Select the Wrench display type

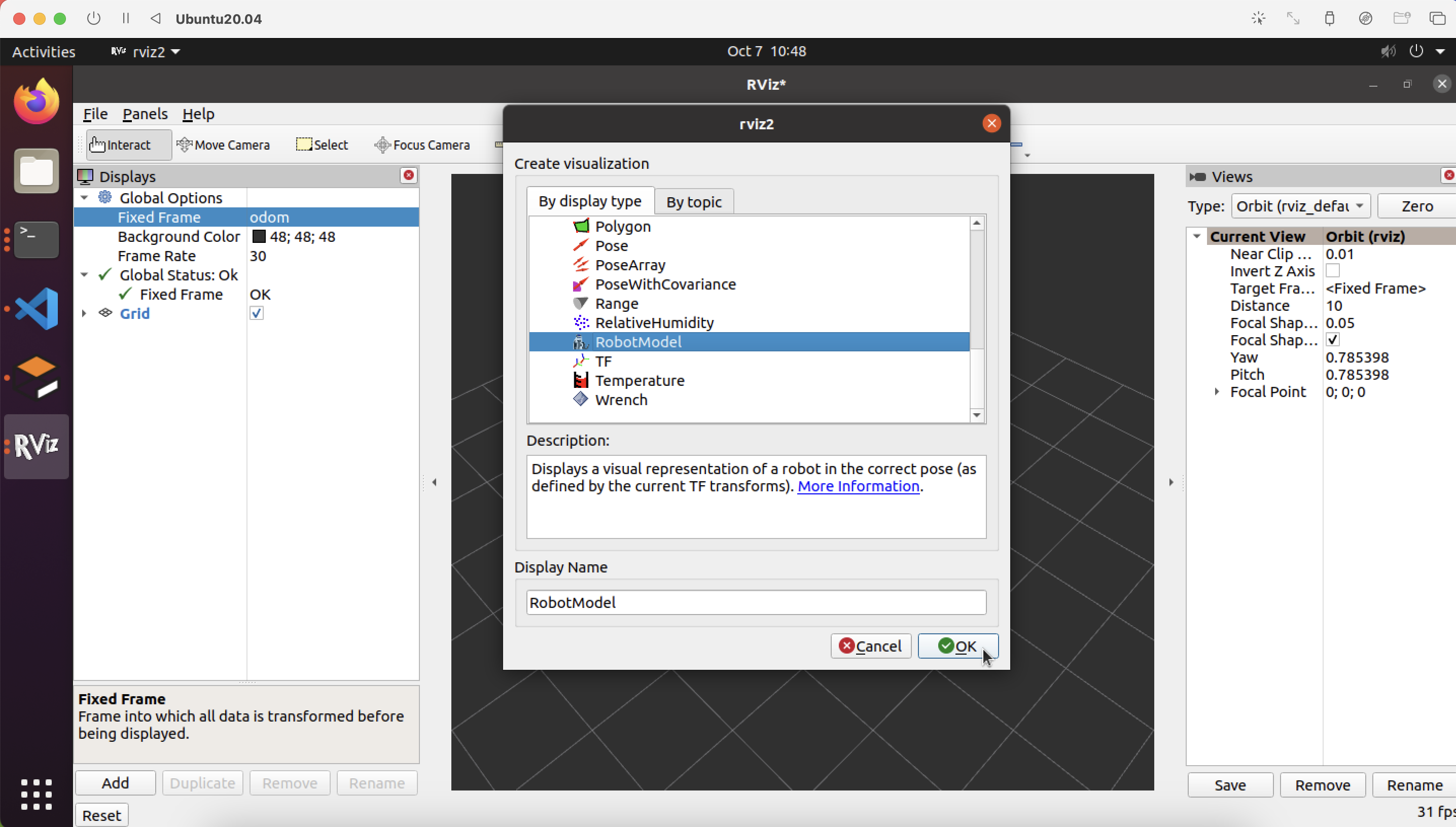[x=621, y=399]
